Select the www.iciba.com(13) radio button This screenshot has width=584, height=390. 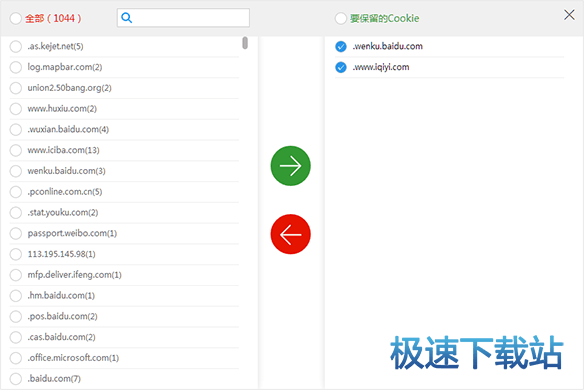16,150
